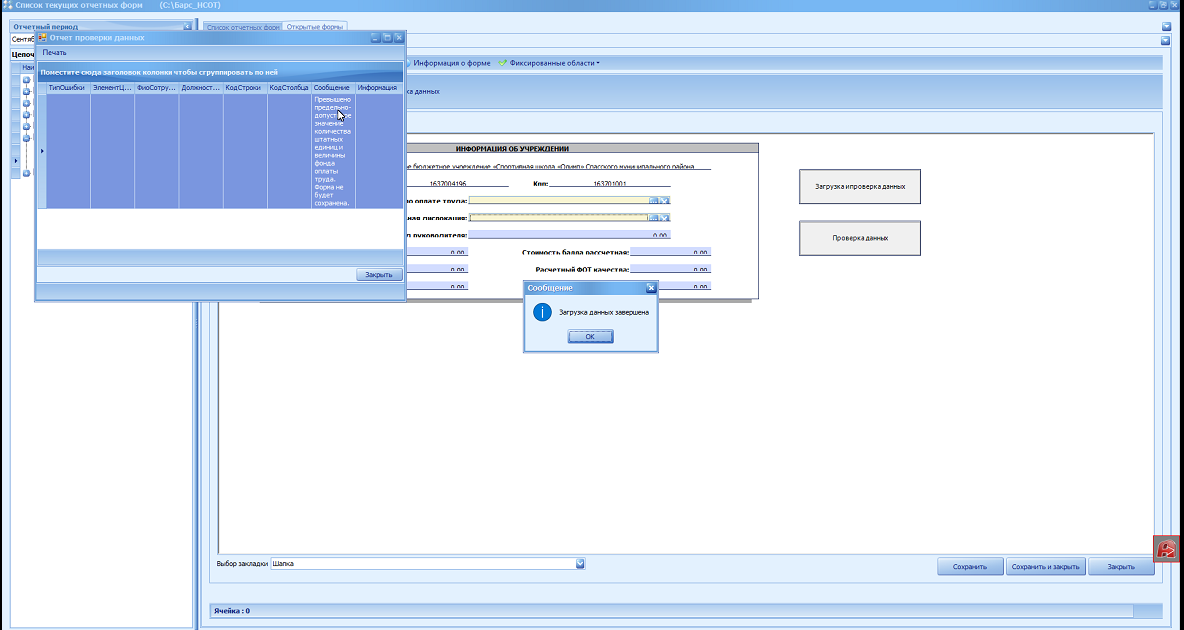Clear the оплате труда field with X icon
This screenshot has width=1184, height=630.
[x=664, y=201]
